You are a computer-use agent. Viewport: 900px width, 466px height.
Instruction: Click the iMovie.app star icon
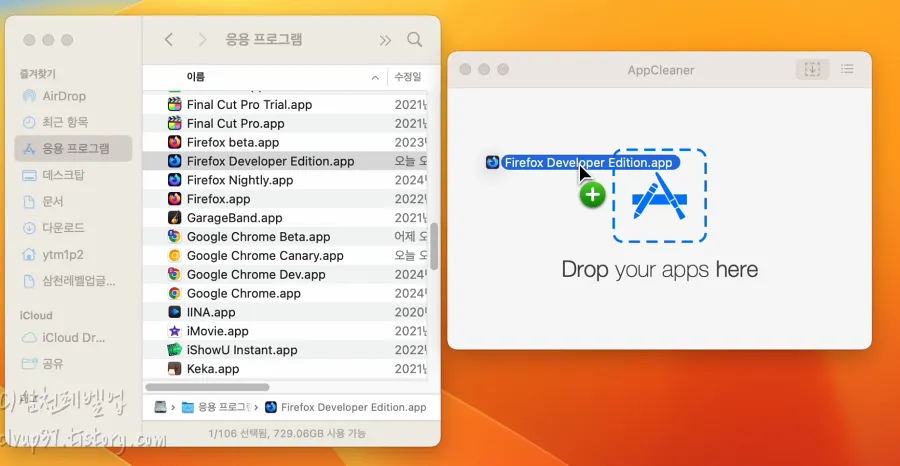coord(174,331)
